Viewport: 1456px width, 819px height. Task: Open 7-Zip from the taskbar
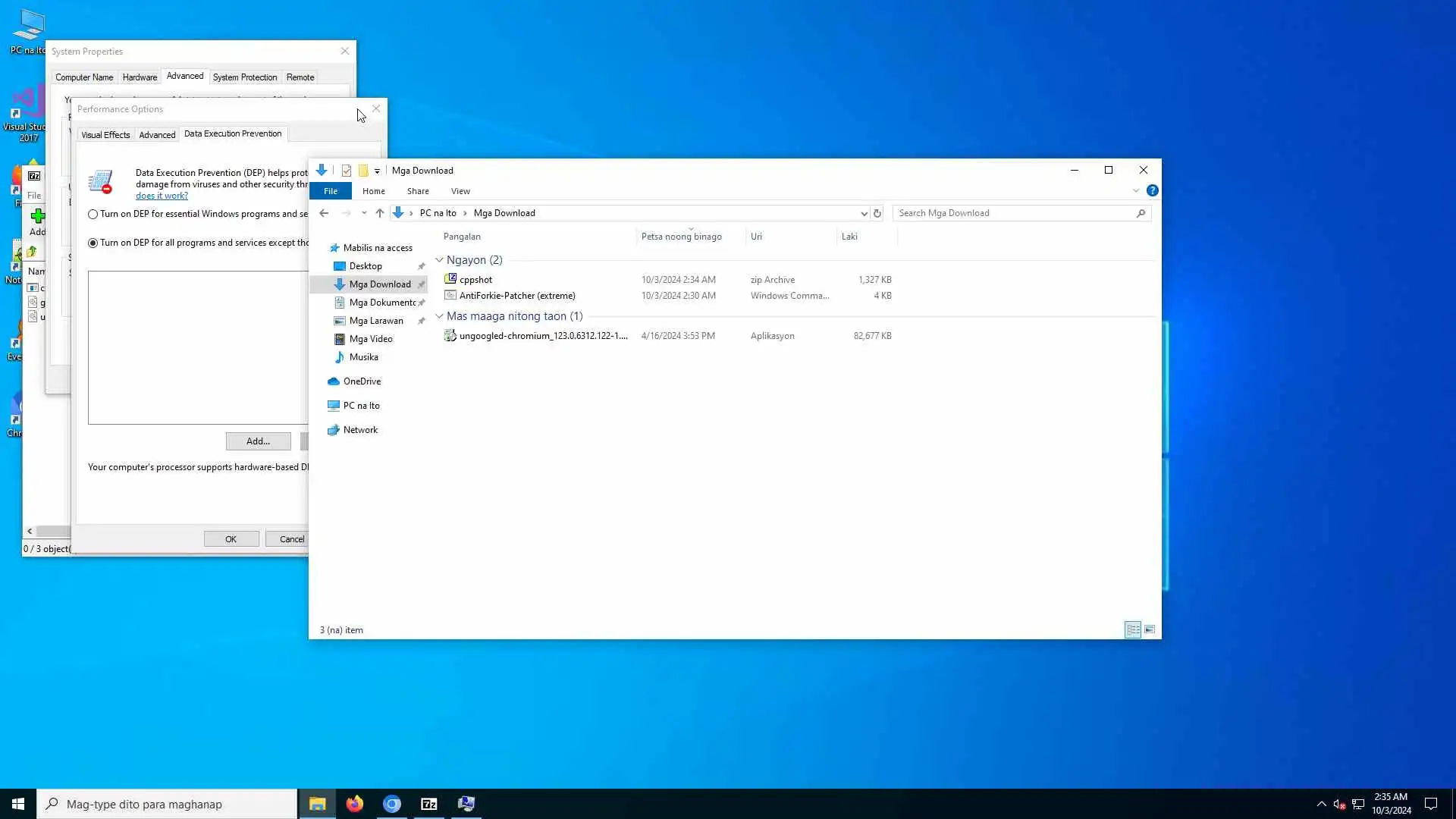[428, 804]
